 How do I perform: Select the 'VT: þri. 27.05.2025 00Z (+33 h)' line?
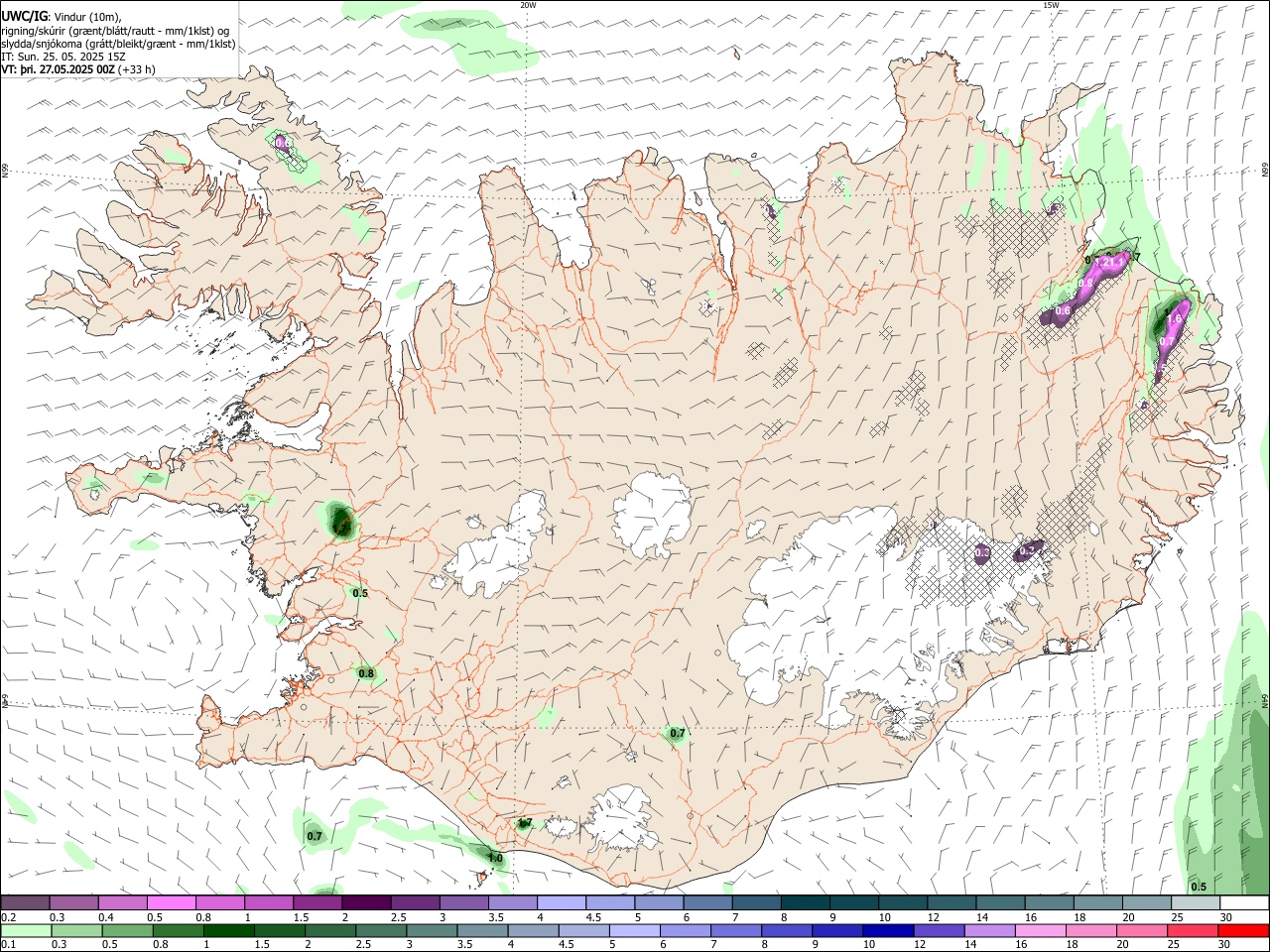pos(78,69)
